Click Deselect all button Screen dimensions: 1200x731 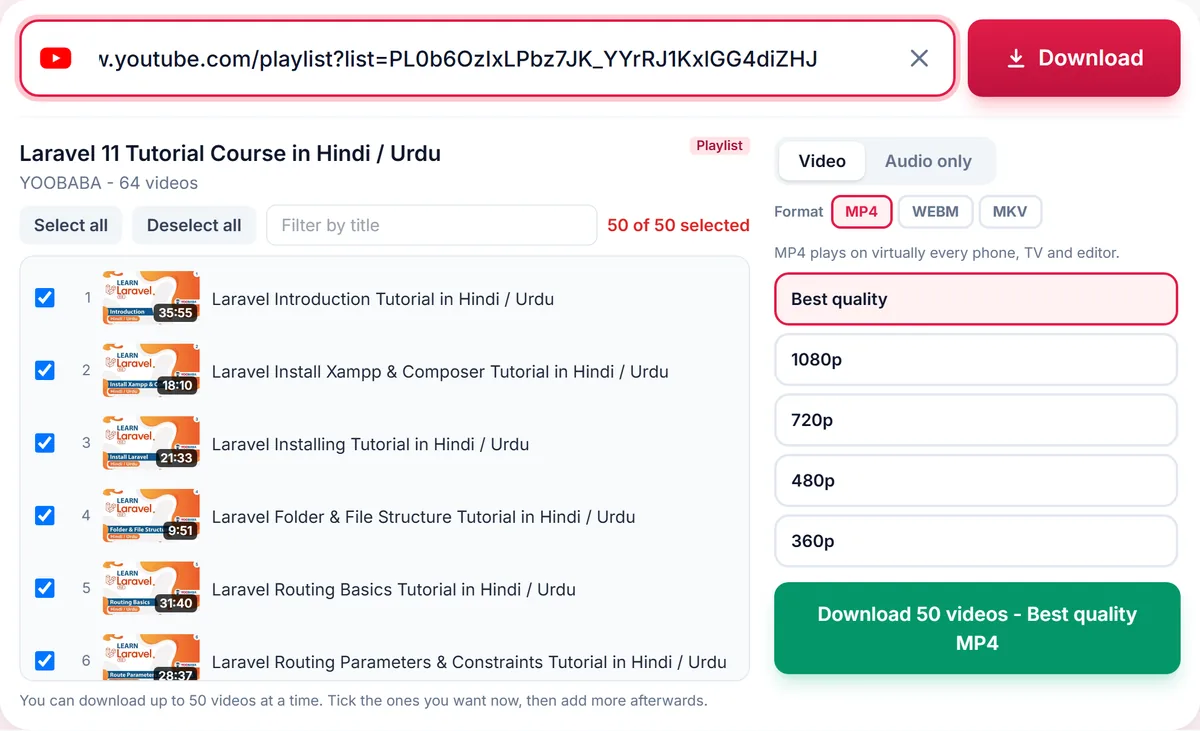pos(194,225)
